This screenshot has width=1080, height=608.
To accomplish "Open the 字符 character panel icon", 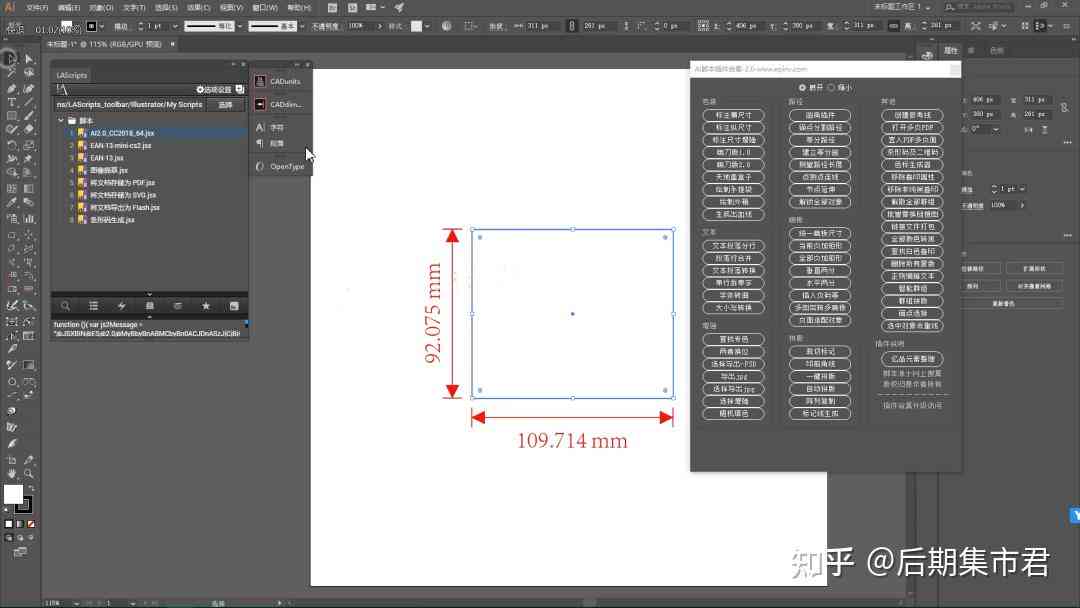I will point(260,127).
